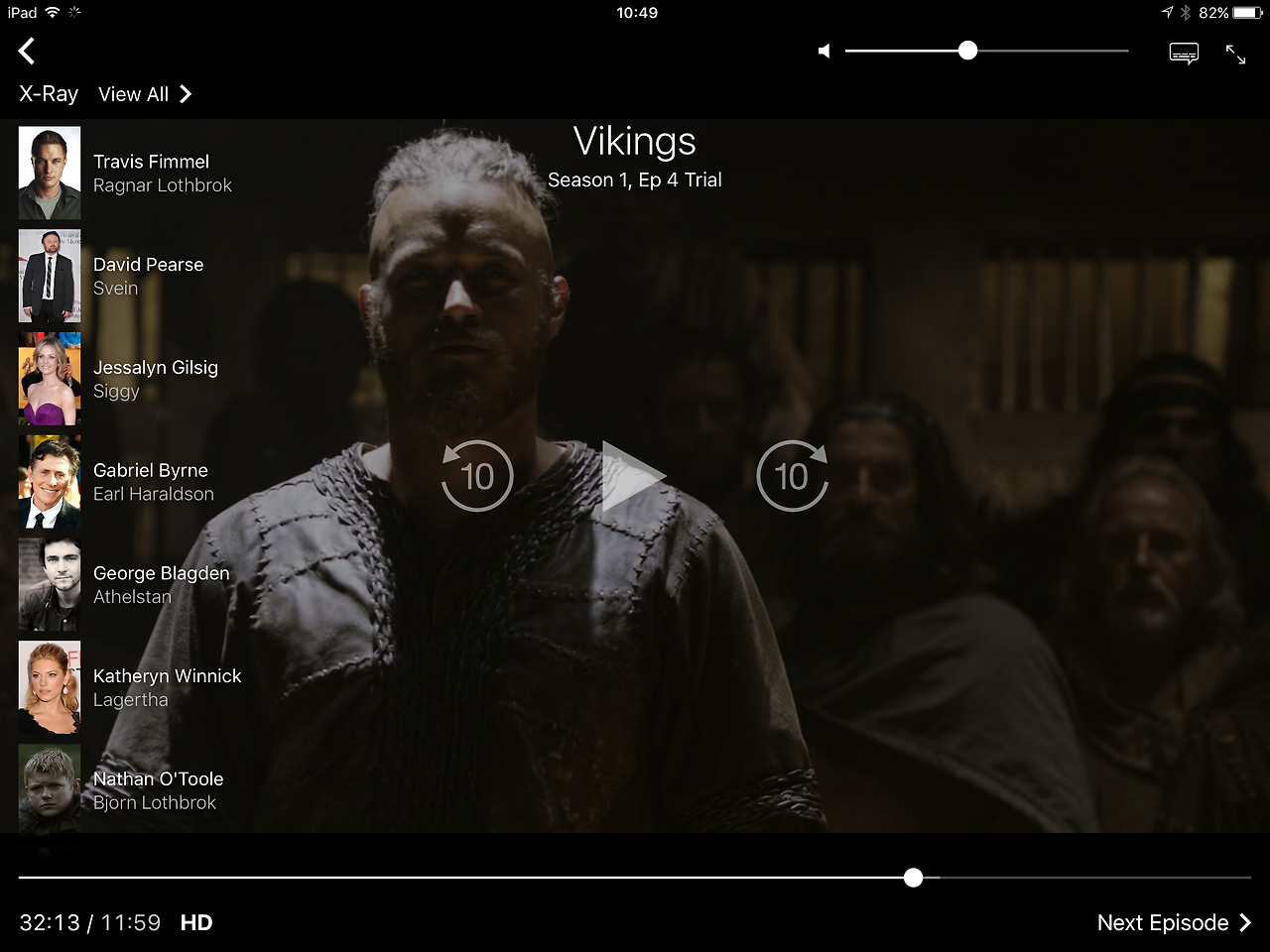Open Gabriel Byrne's actor photo

click(50, 482)
